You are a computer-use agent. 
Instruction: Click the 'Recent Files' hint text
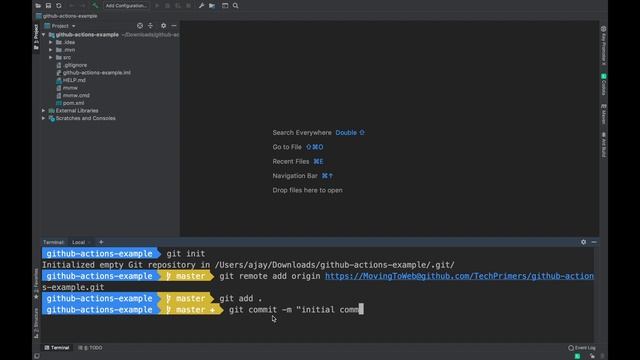click(291, 161)
